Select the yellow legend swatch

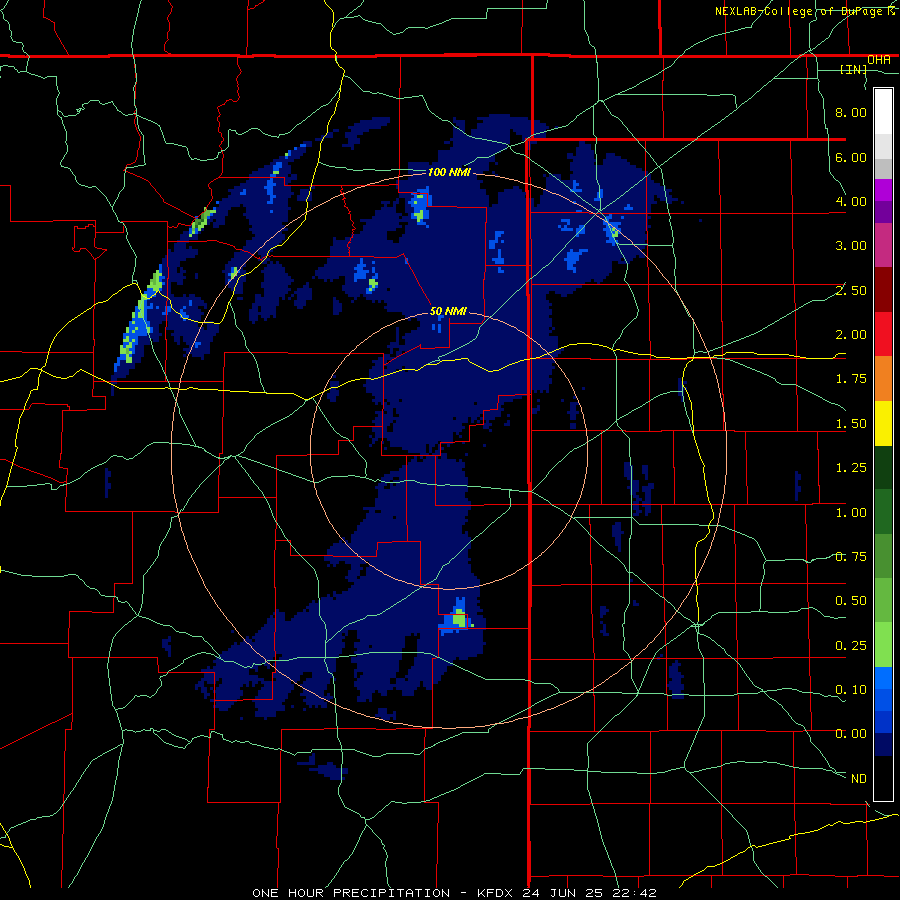click(883, 423)
